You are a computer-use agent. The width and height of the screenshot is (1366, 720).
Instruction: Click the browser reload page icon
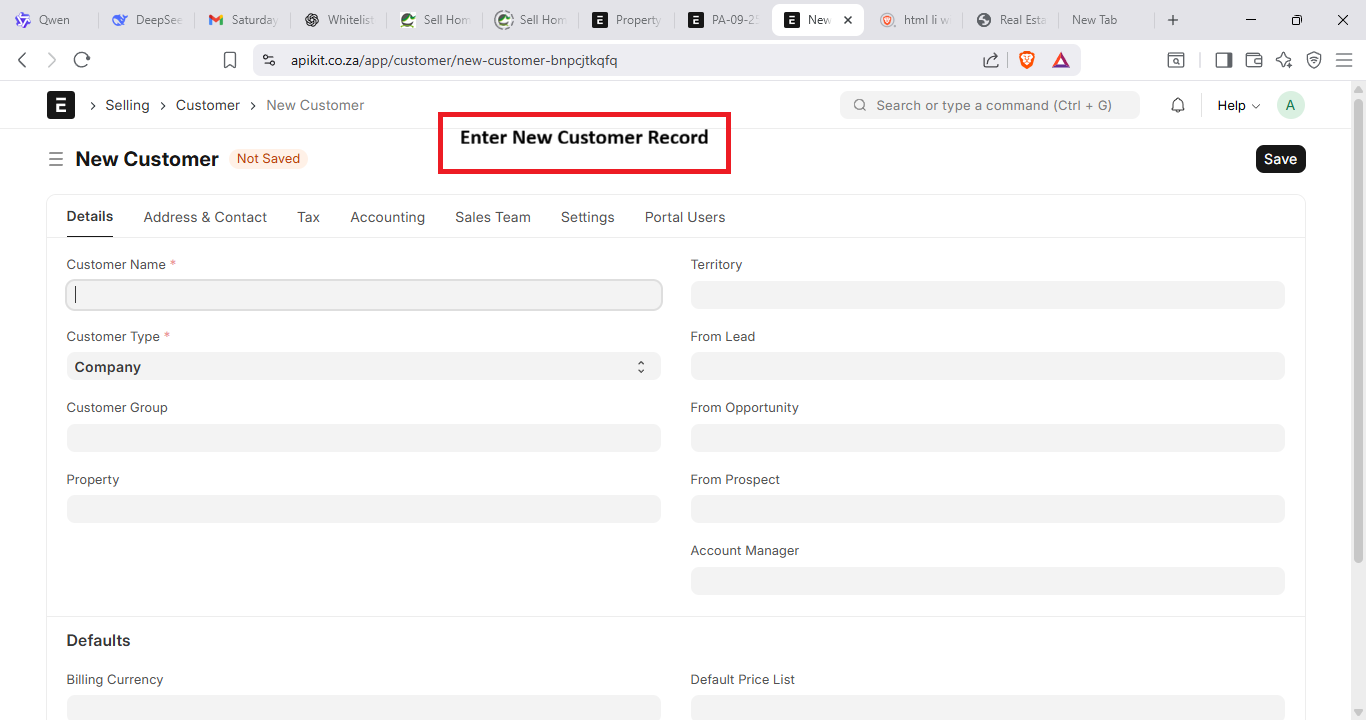coord(82,60)
